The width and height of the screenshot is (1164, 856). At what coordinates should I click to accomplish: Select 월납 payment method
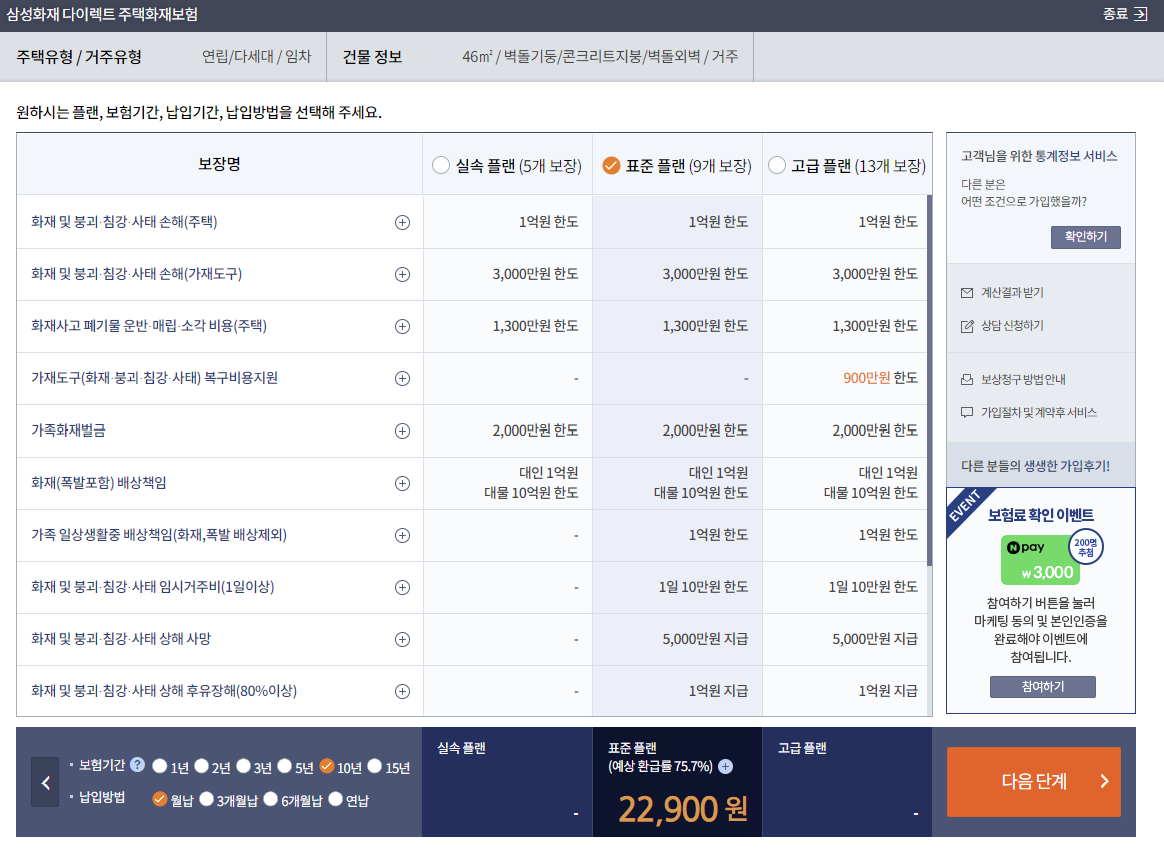(x=160, y=799)
